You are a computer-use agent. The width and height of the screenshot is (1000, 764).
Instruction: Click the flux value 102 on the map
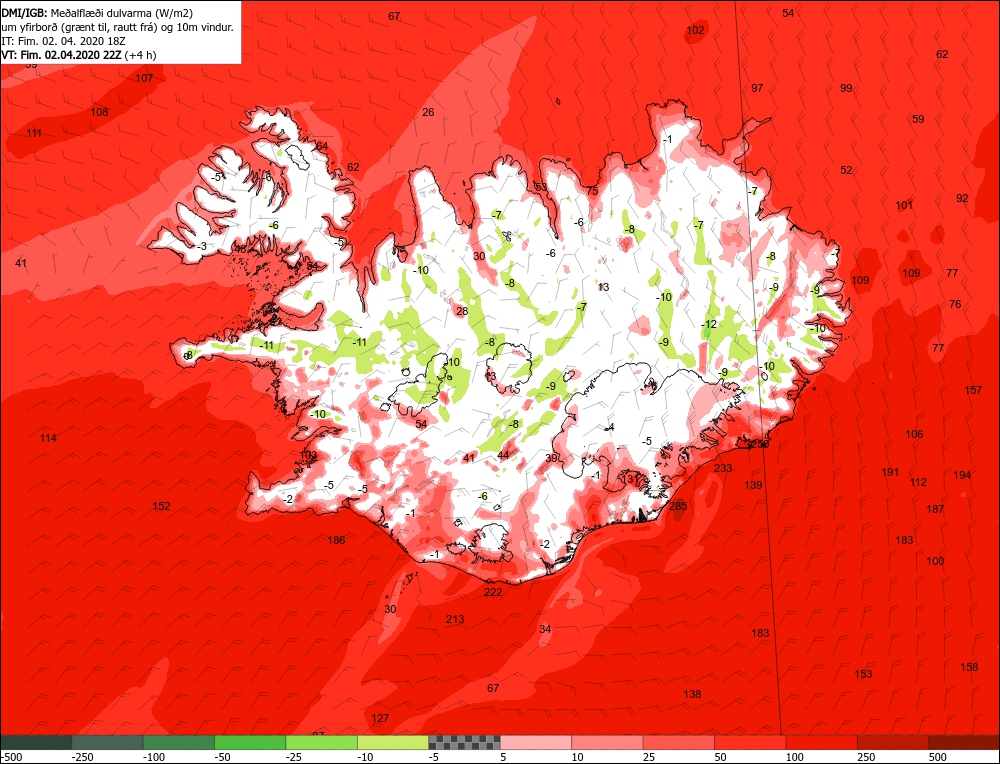695,30
